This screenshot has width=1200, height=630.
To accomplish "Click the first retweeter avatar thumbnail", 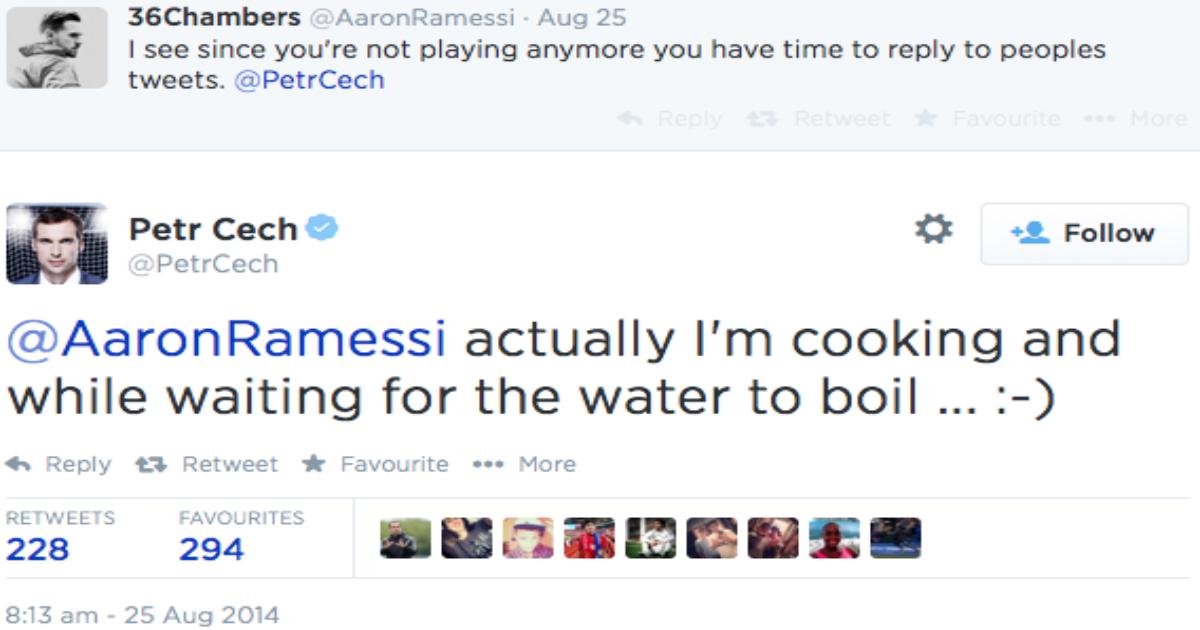I will [x=406, y=538].
